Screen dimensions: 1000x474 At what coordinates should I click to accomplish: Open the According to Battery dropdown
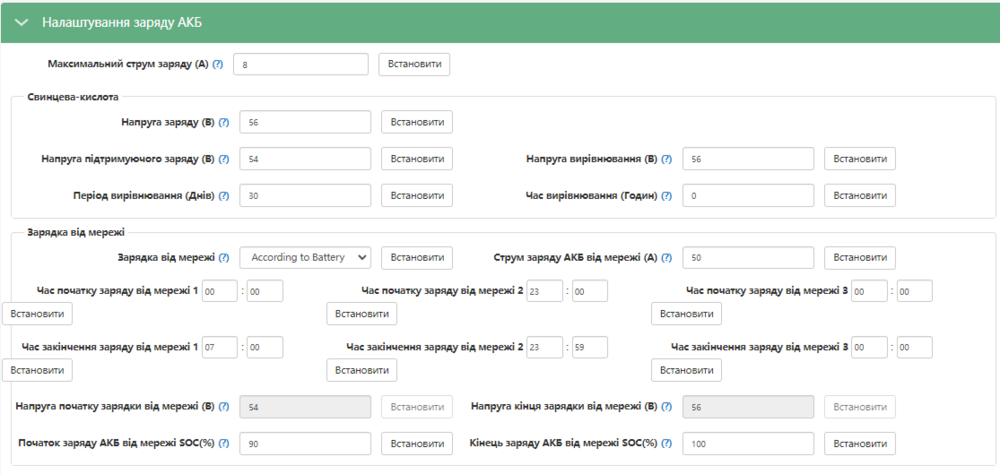coord(305,258)
